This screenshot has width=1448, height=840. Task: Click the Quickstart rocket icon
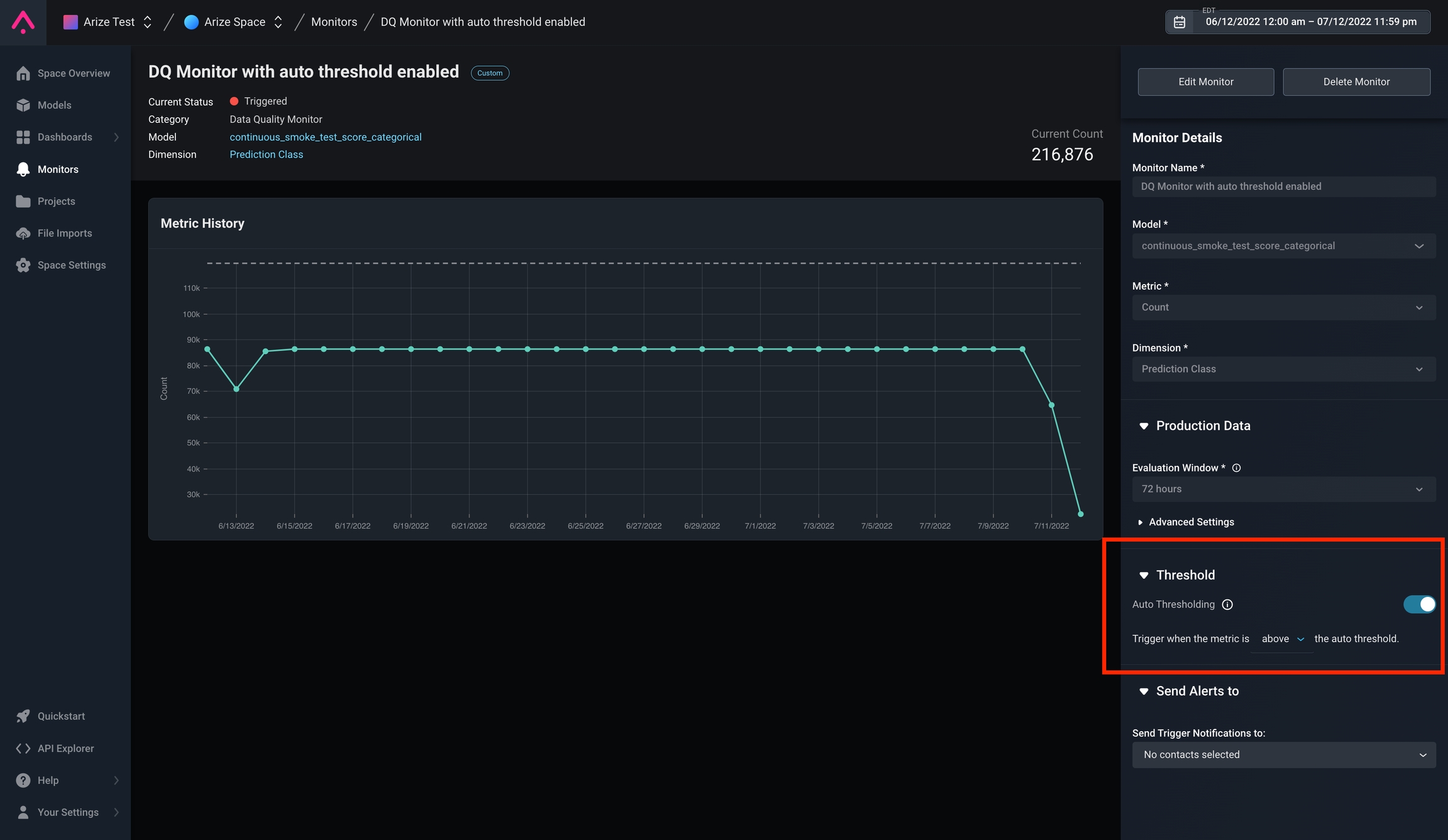23,716
